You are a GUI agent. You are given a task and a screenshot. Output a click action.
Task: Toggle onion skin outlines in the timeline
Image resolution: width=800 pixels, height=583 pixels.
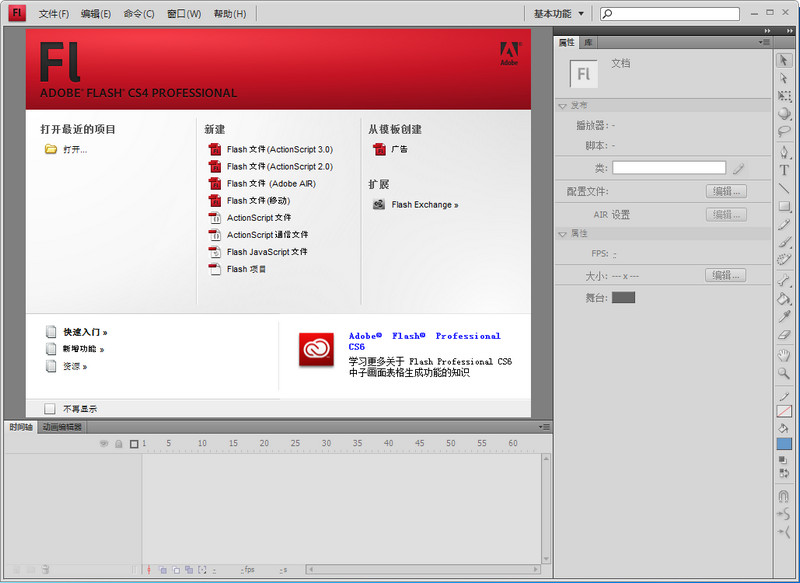176,570
